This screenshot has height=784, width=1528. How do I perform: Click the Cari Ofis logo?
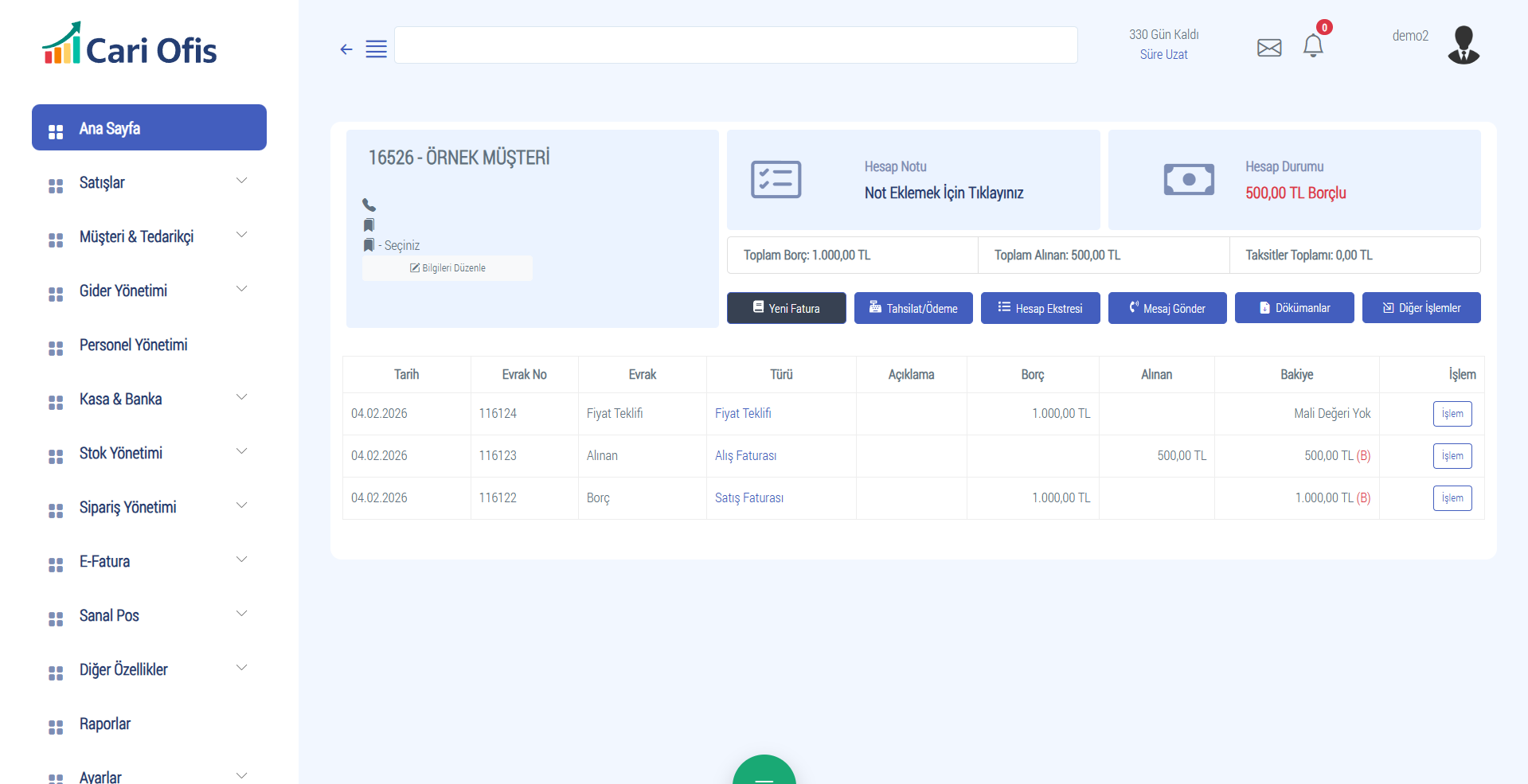point(130,45)
